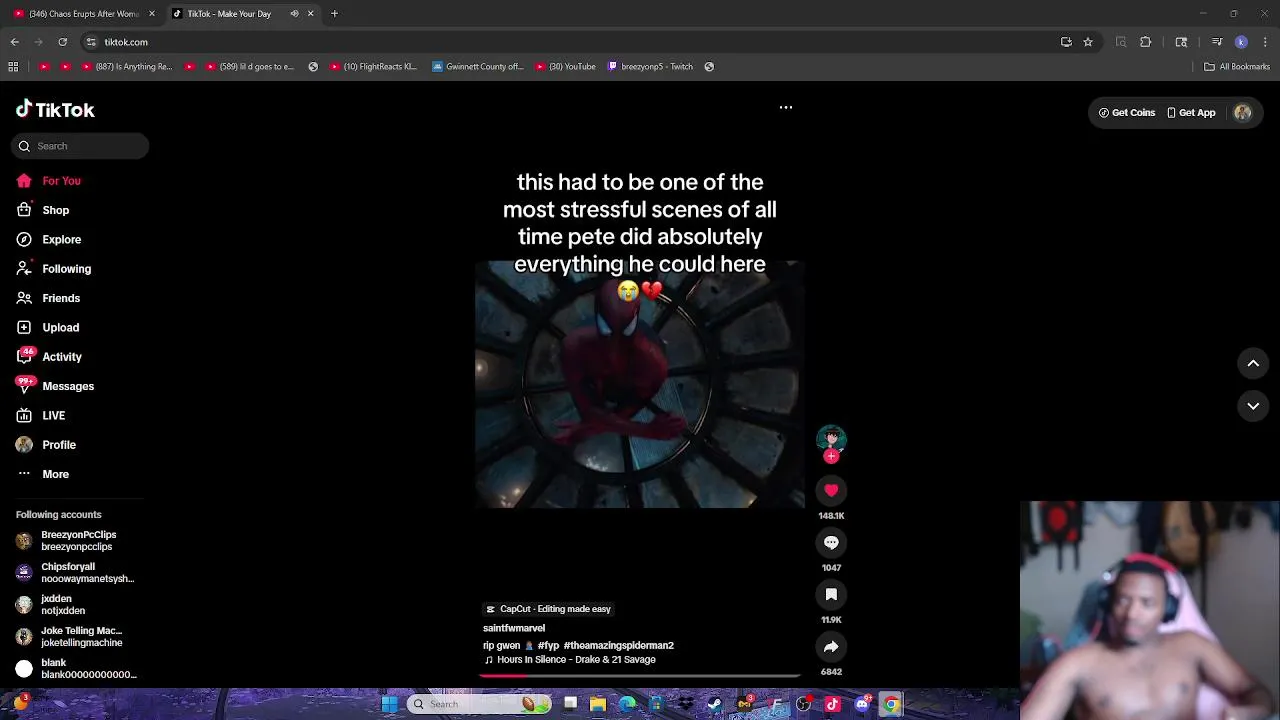
Task: Click the Get App button
Action: point(1191,113)
